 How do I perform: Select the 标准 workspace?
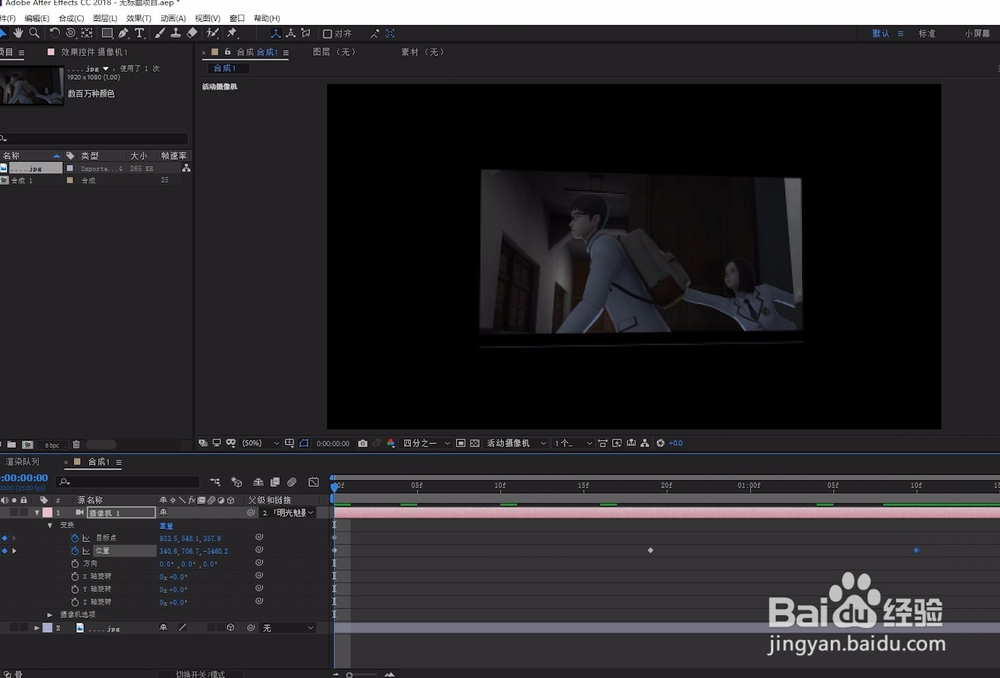927,34
